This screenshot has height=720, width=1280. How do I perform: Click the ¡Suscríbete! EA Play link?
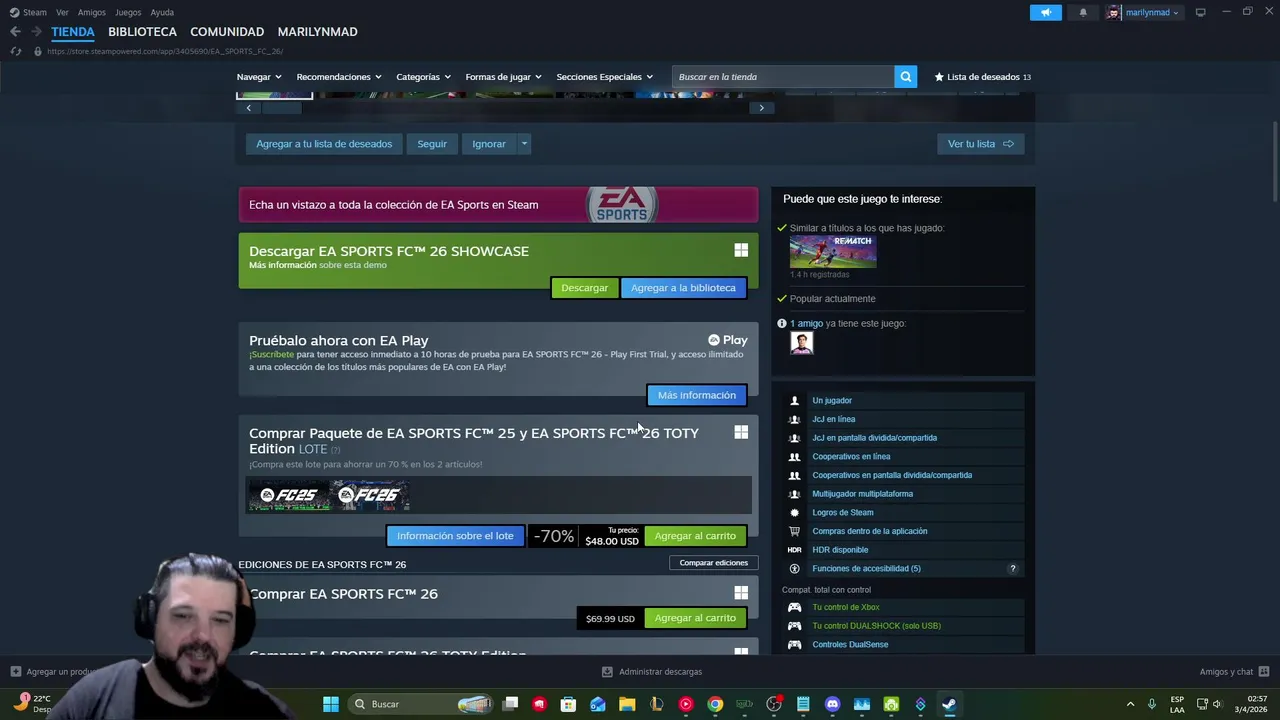point(272,354)
